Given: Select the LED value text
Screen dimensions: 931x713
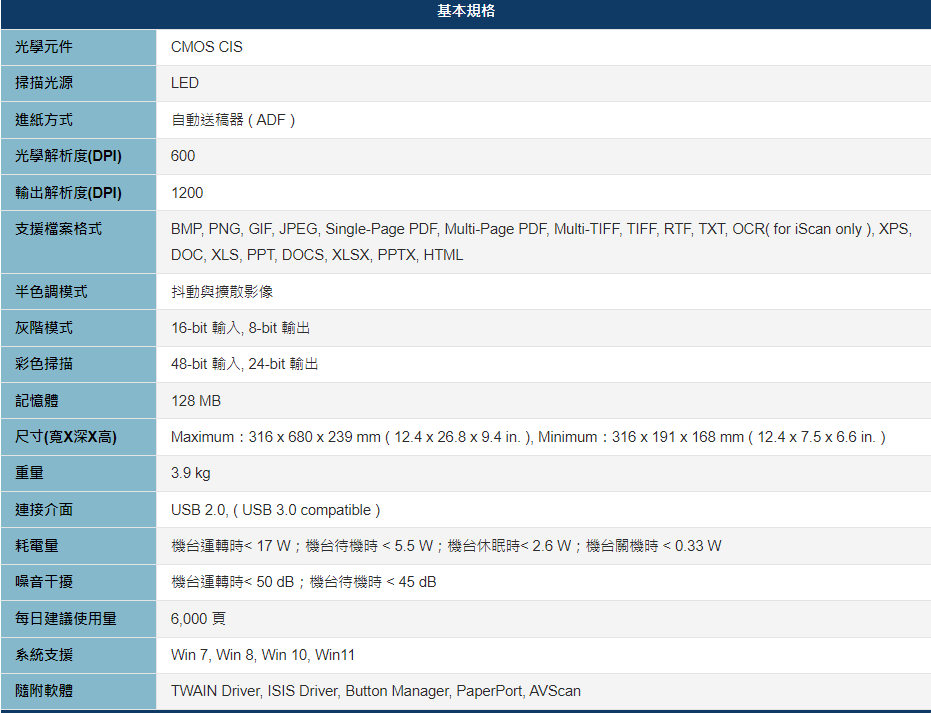Looking at the screenshot, I should point(181,83).
